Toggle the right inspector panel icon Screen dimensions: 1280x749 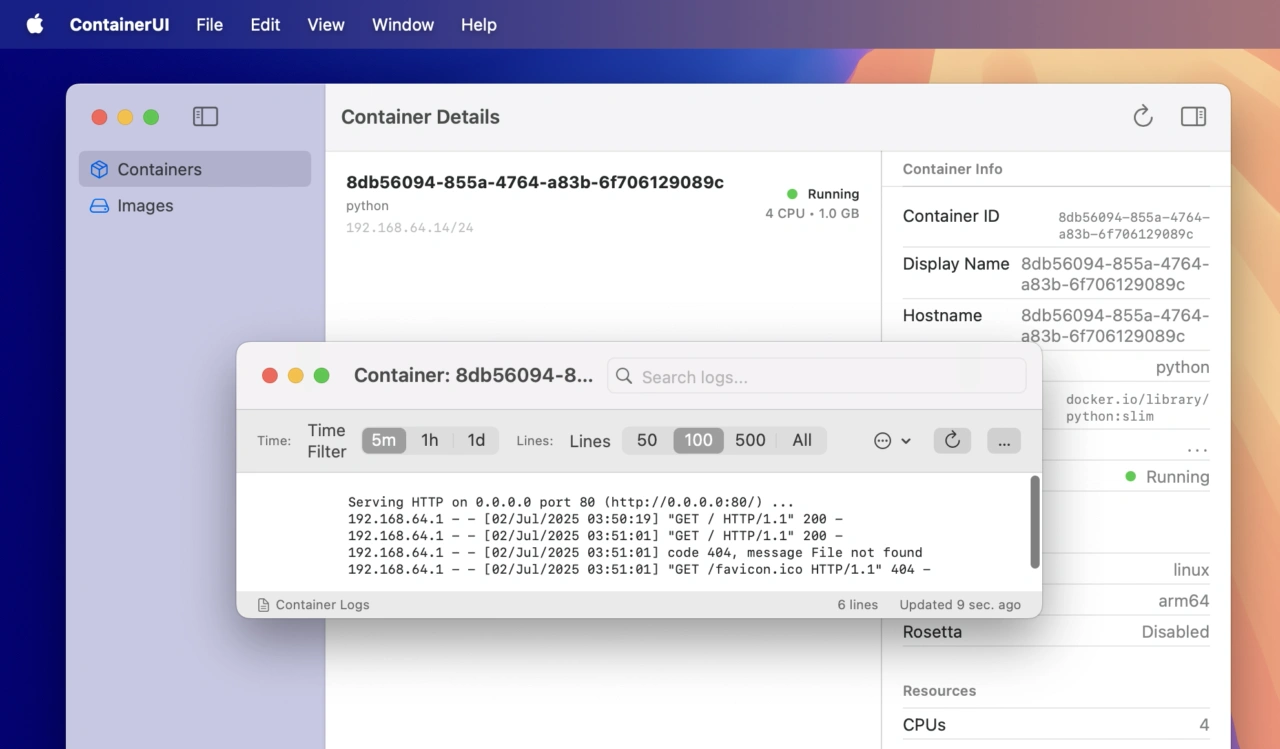click(x=1193, y=117)
